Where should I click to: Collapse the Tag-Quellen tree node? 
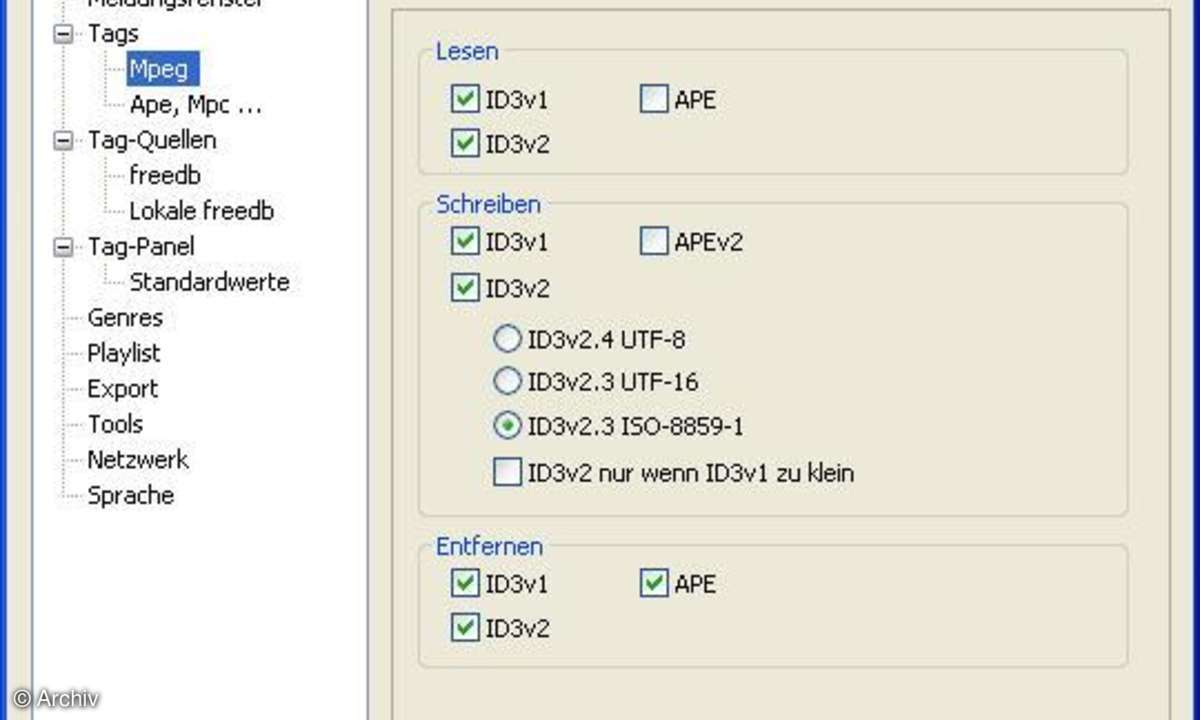pos(65,141)
